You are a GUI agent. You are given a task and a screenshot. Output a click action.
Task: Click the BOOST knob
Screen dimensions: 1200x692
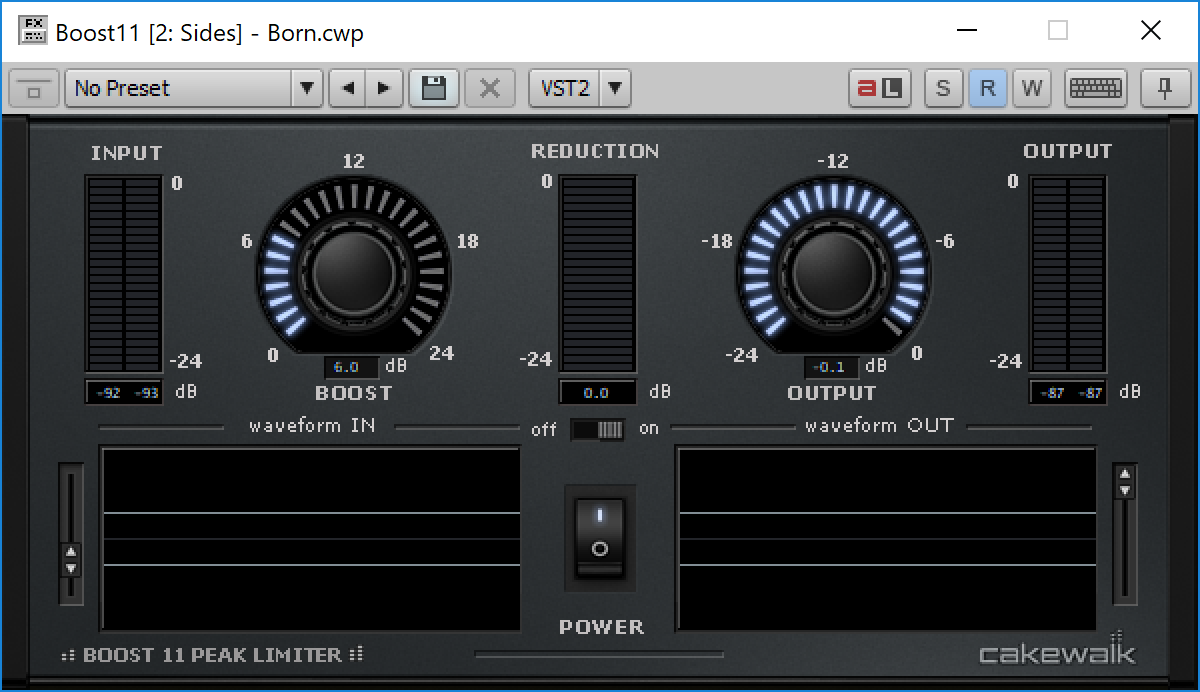(353, 267)
